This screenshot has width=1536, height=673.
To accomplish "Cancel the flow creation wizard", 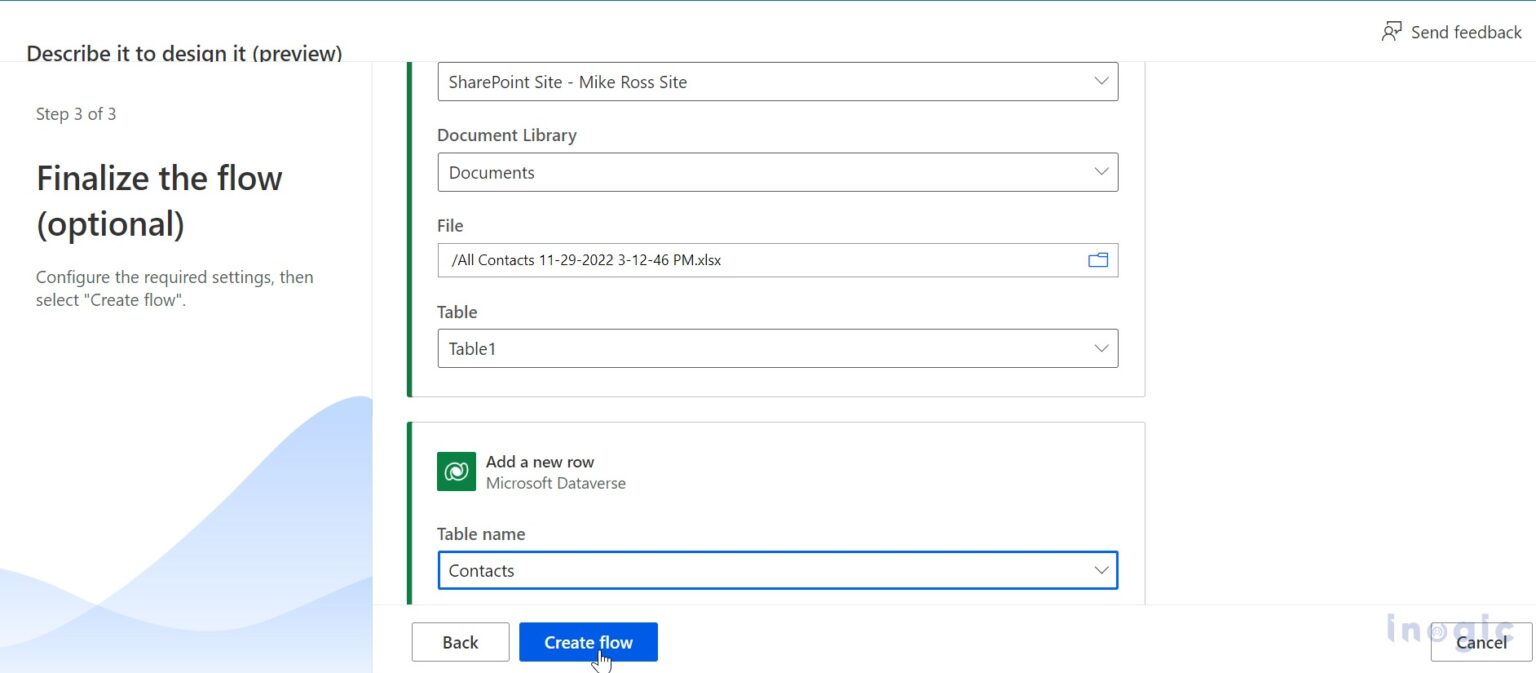I will 1480,642.
